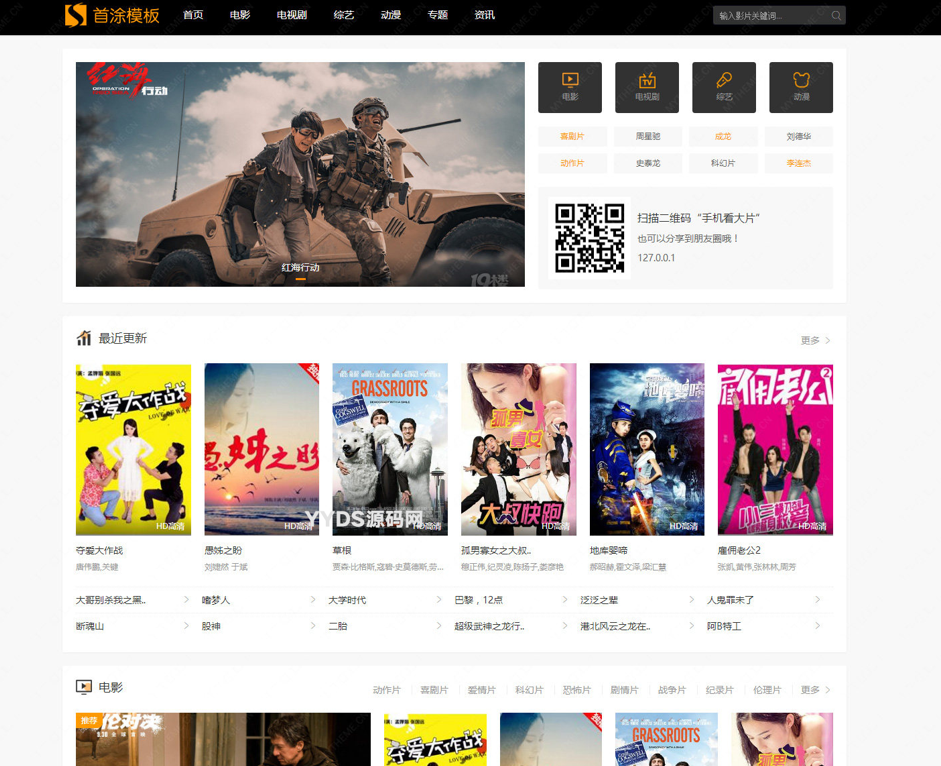Viewport: 941px width, 766px height.
Task: Open the 李连杰 tag link
Action: click(x=799, y=163)
